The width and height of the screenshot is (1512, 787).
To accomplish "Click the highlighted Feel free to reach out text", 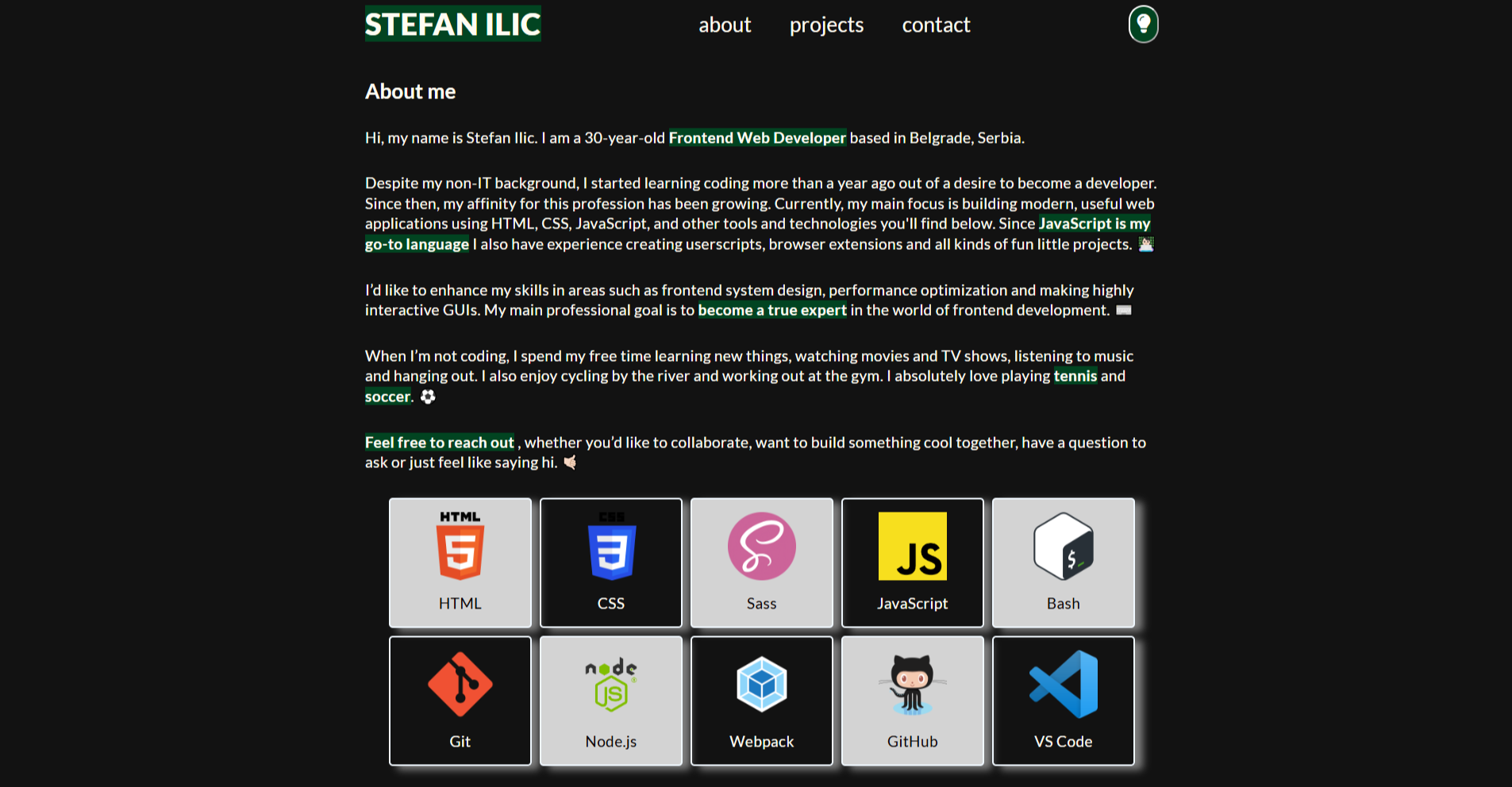I will pos(439,442).
